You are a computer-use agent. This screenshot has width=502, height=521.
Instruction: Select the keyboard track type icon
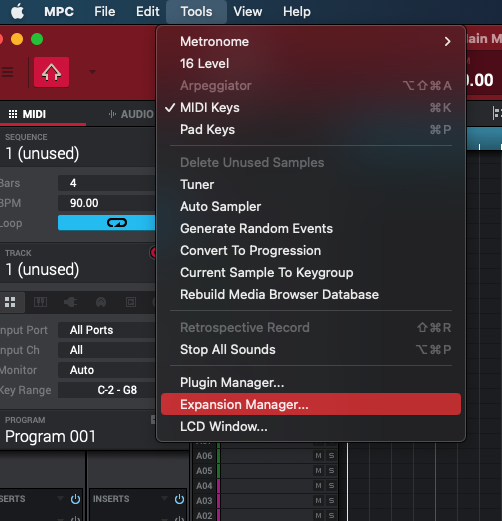coord(41,302)
